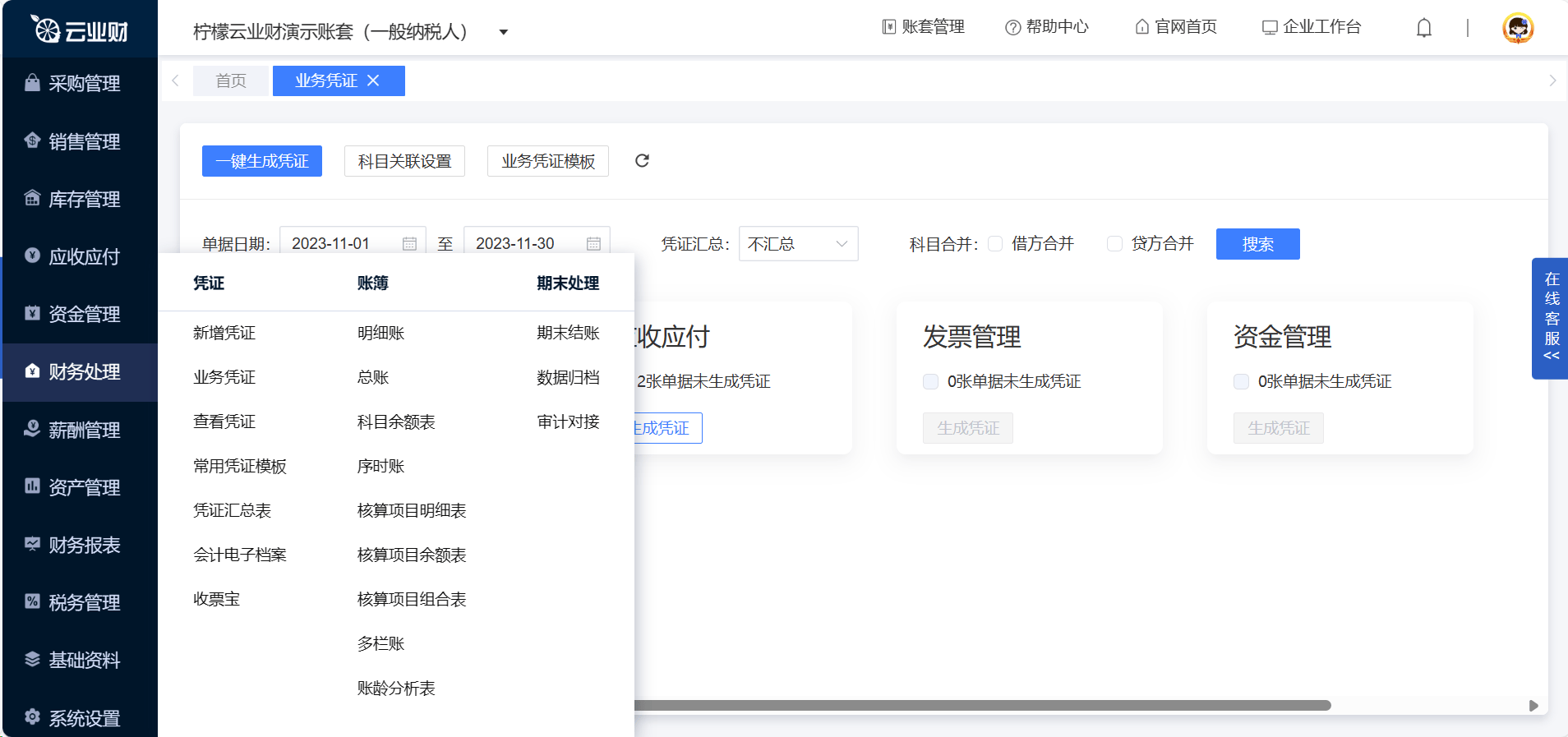This screenshot has height=737, width=1568.
Task: Click the 采购管理 bag icon in the sidebar
Action: pos(32,83)
